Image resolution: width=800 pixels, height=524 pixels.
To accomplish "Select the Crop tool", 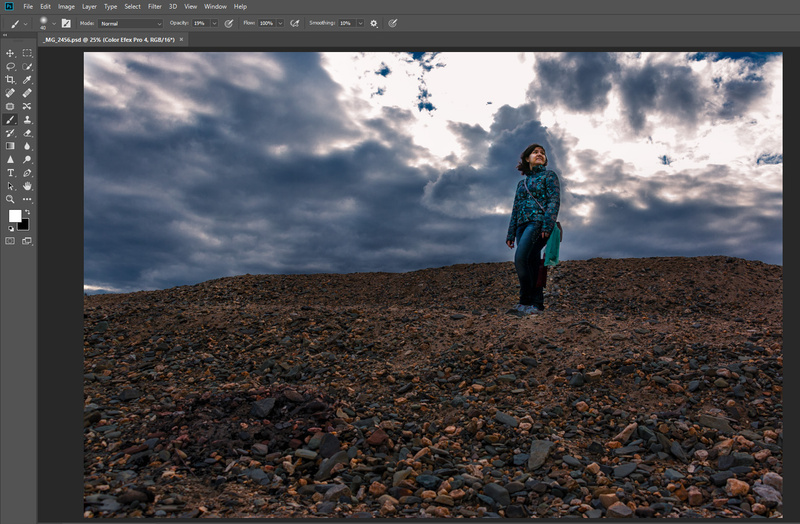I will tap(10, 80).
